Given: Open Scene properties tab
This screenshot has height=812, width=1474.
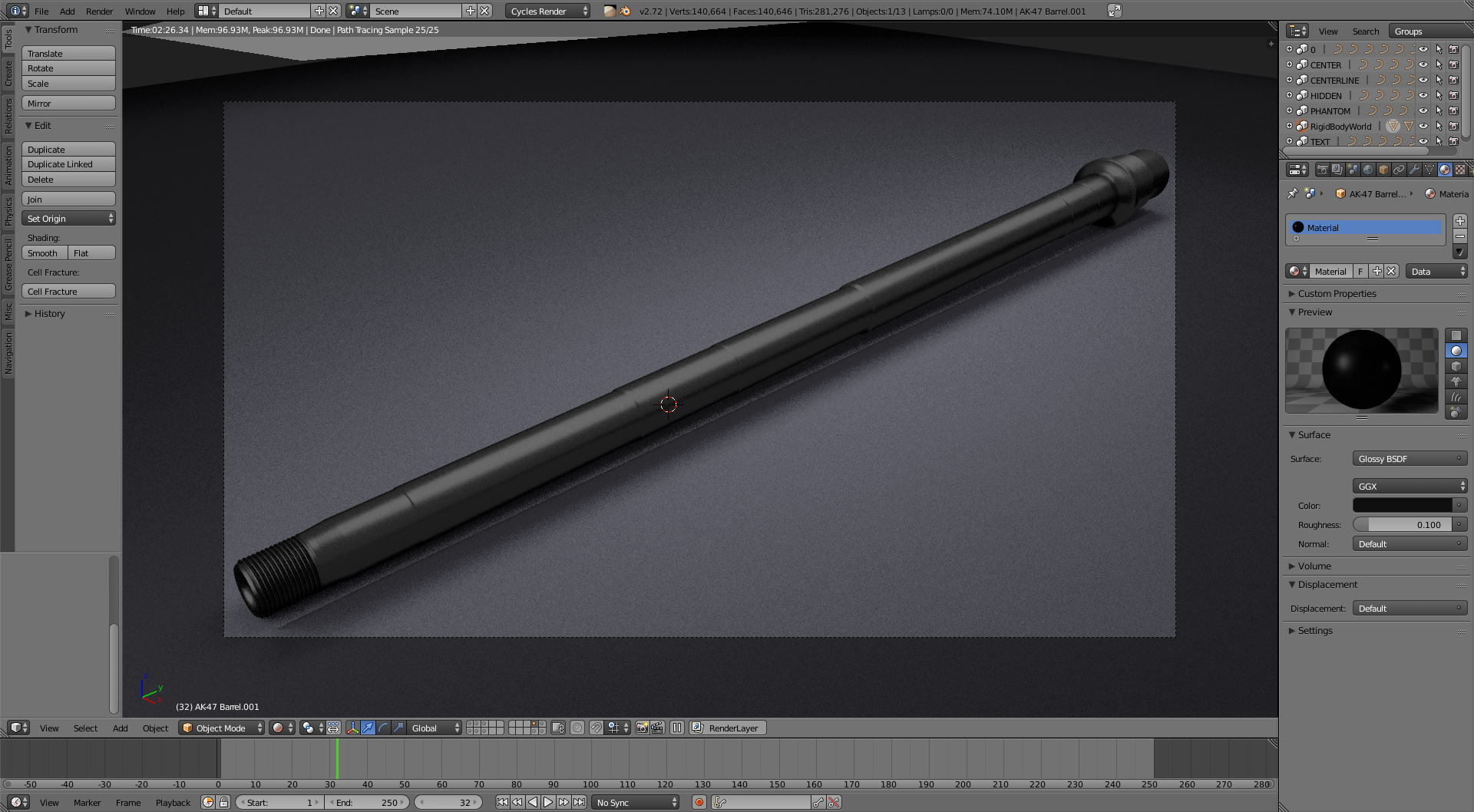Looking at the screenshot, I should (1353, 170).
